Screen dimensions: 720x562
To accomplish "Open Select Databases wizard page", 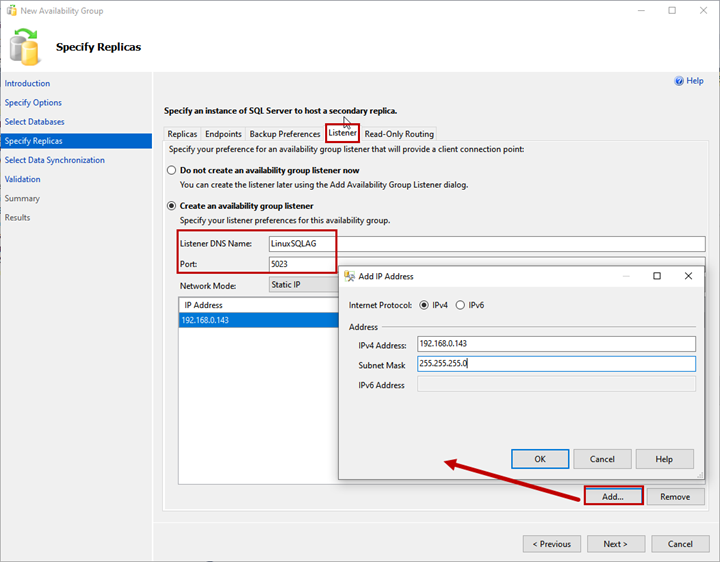I will click(34, 122).
